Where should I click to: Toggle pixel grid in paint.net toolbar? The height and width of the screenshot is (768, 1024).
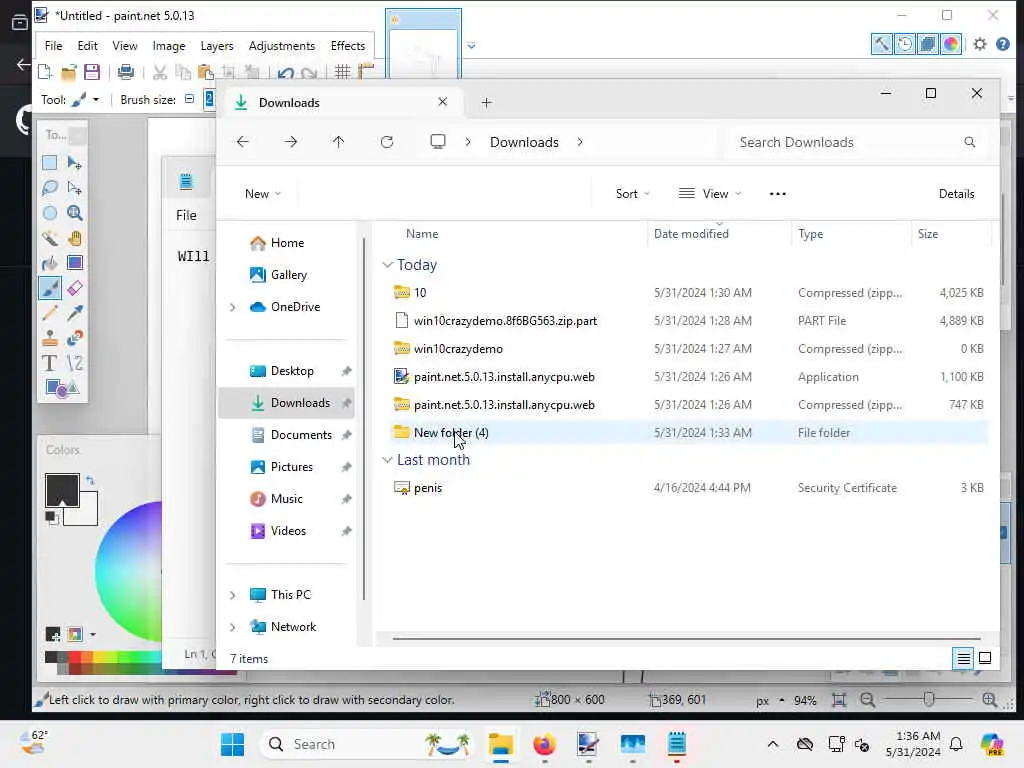click(x=342, y=72)
